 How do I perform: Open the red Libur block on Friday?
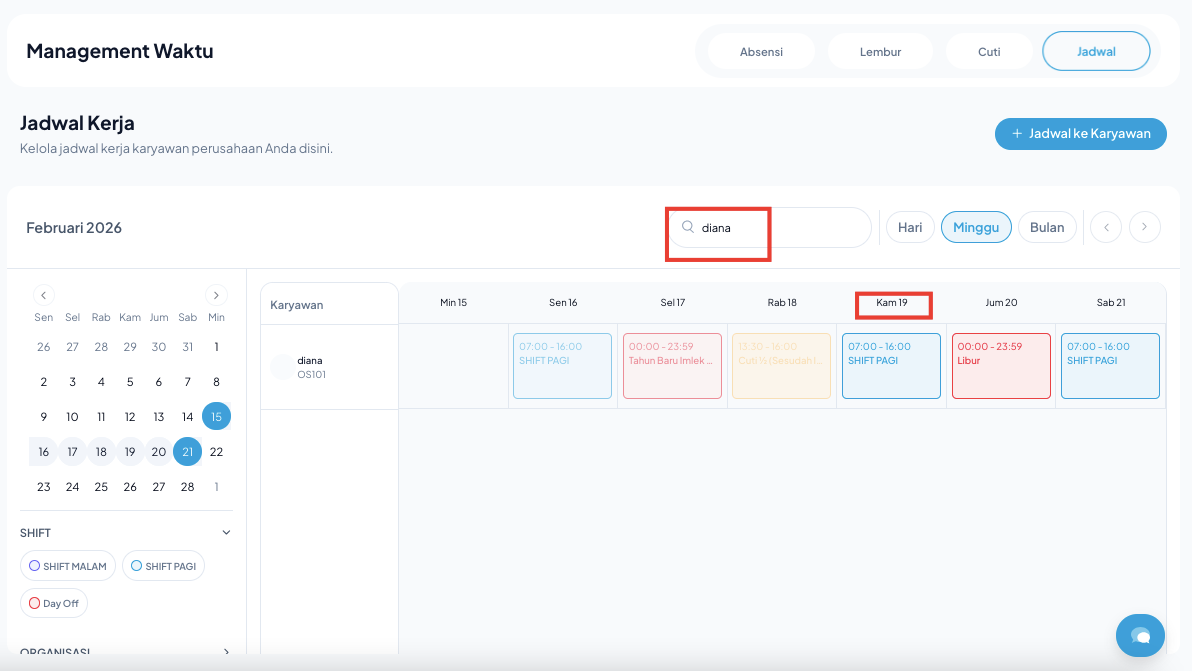pyautogui.click(x=1001, y=366)
